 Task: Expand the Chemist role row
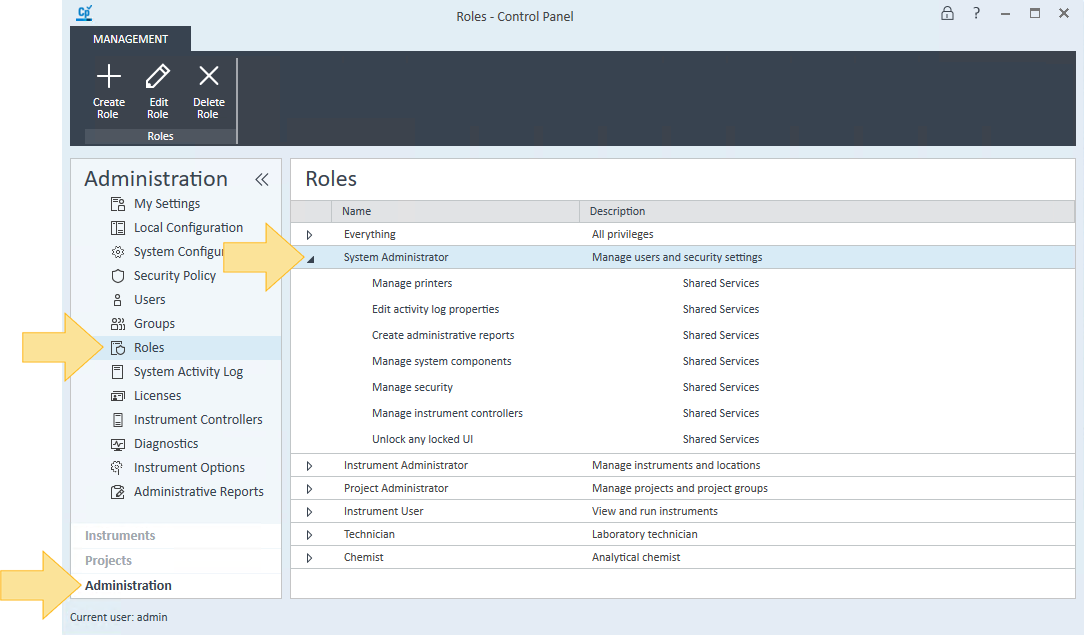coord(310,558)
